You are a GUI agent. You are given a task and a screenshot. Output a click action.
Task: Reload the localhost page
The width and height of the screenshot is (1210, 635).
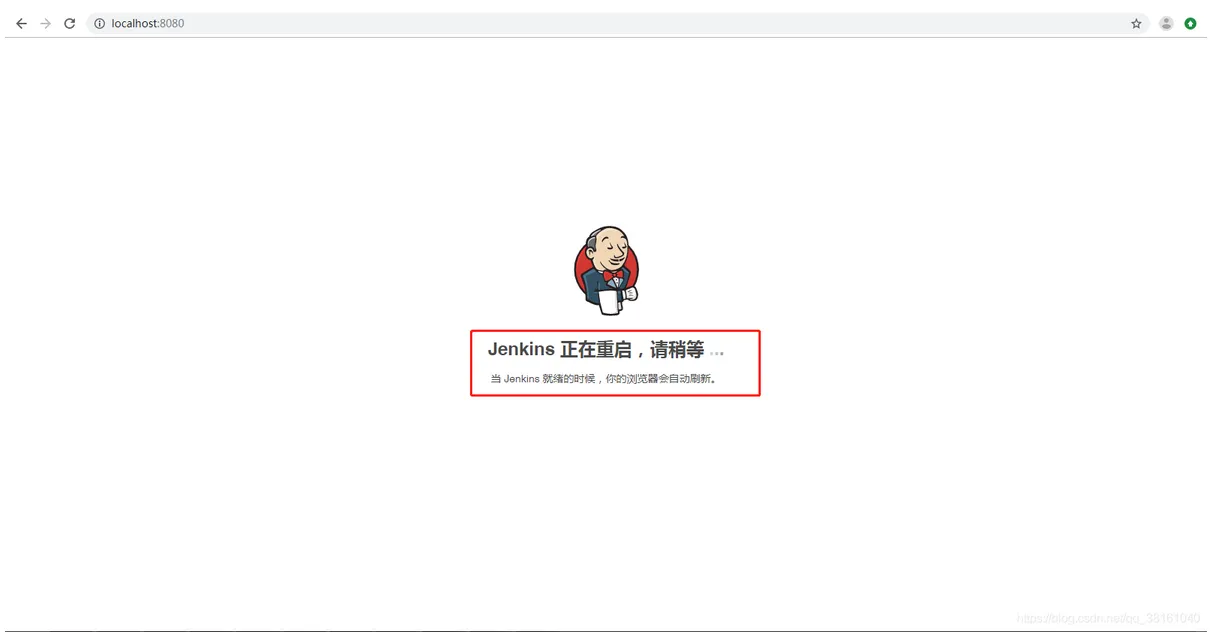(69, 23)
